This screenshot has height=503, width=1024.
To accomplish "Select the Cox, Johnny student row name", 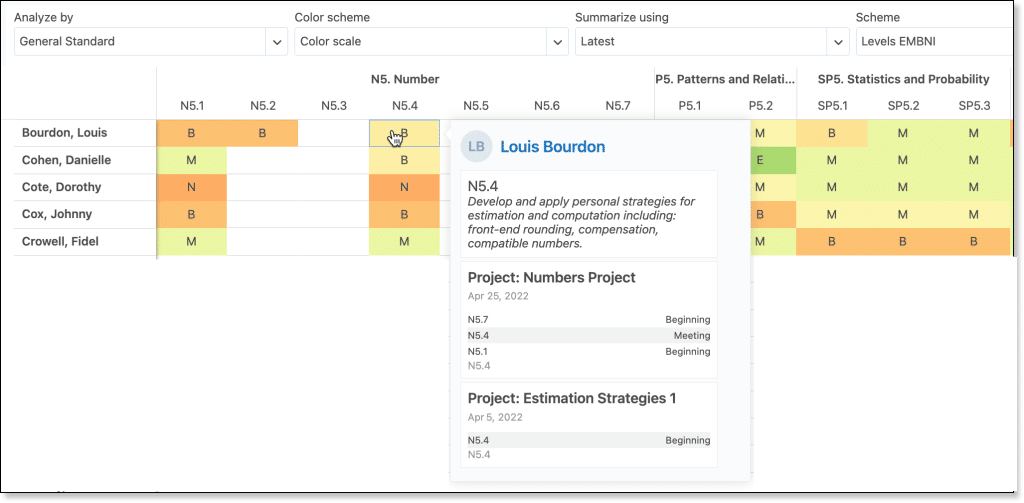I will [x=57, y=214].
